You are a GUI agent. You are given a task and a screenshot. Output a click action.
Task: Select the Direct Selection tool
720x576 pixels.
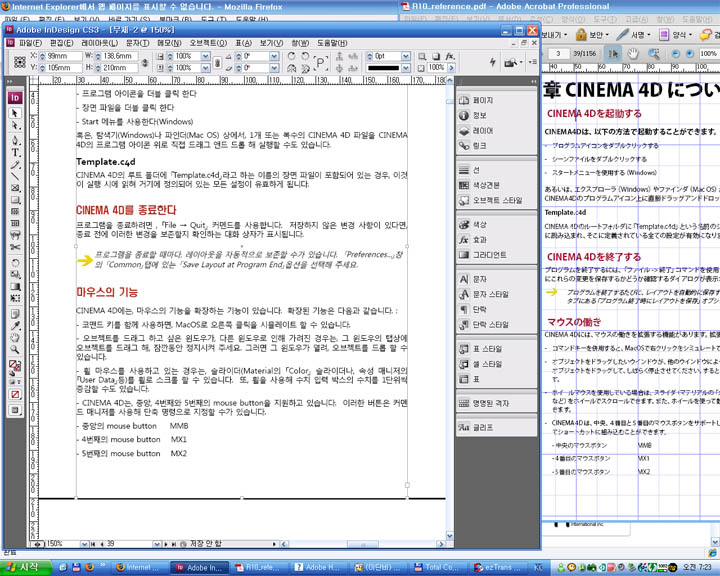[x=15, y=125]
